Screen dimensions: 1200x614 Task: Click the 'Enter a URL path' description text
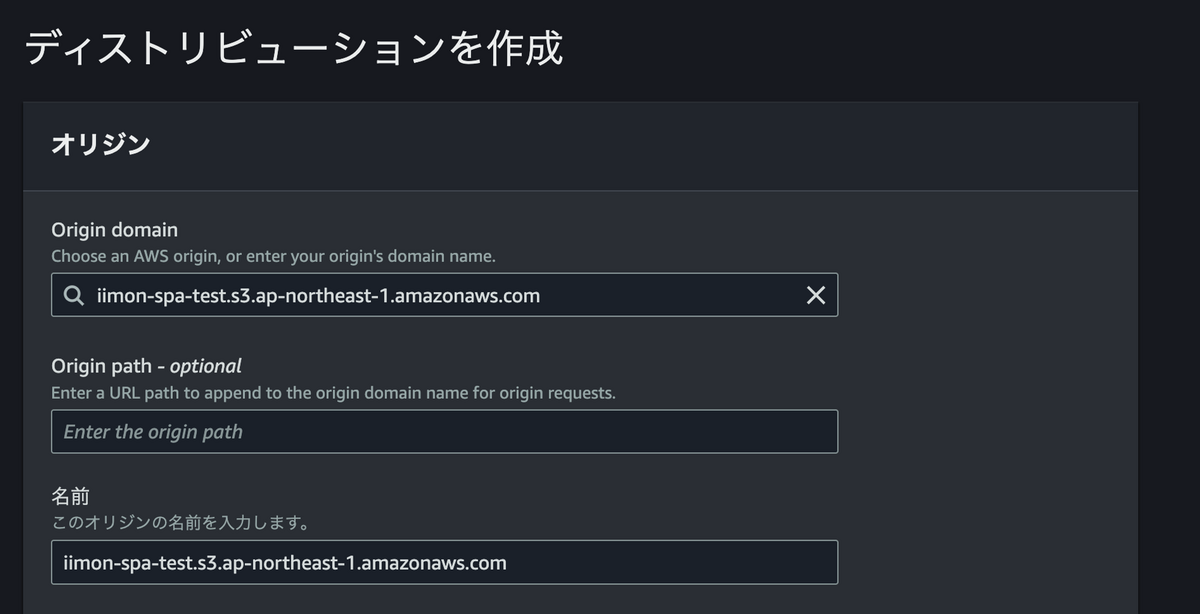333,393
